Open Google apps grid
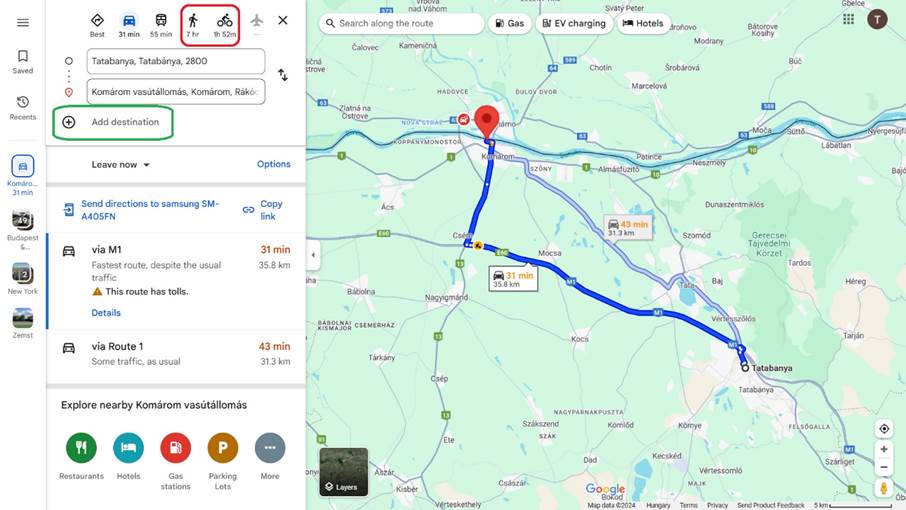The width and height of the screenshot is (906, 510). click(x=848, y=19)
